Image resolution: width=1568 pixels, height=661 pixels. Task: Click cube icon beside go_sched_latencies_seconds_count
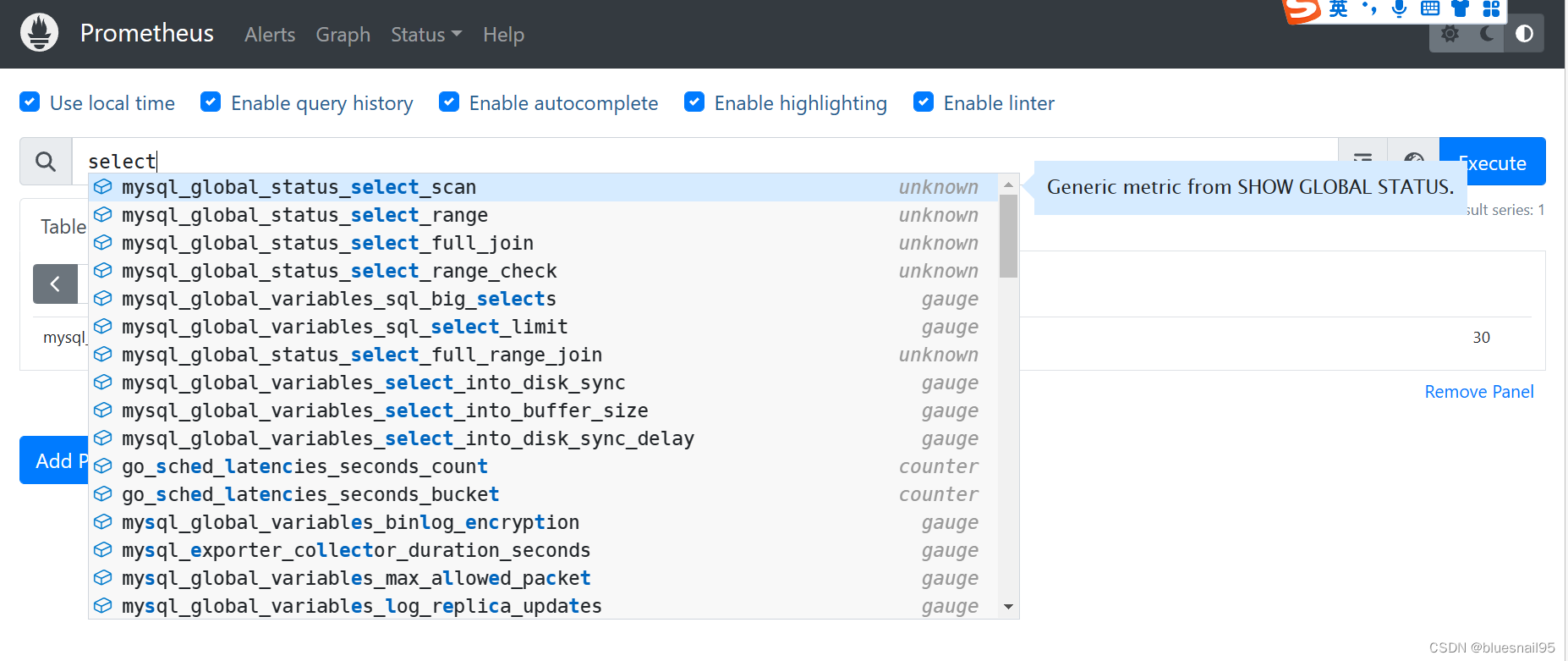(x=102, y=465)
